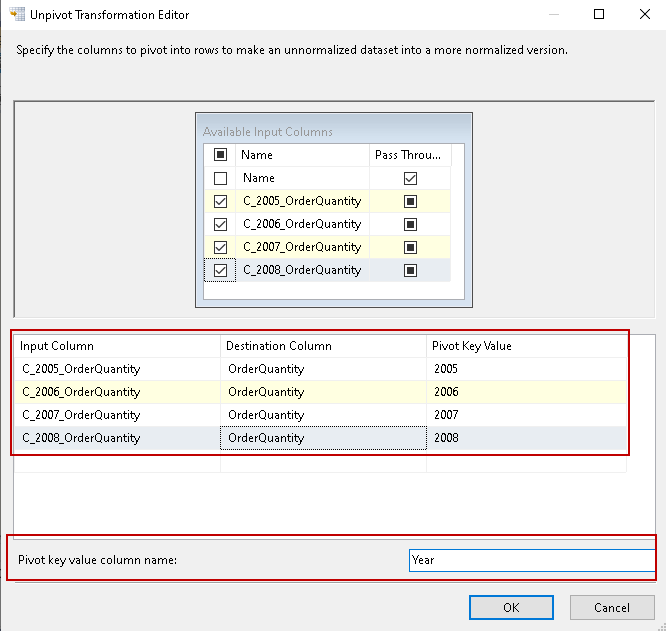666x631 pixels.
Task: Uncheck the C_2007_OrderQuantity checkbox
Action: [x=221, y=247]
